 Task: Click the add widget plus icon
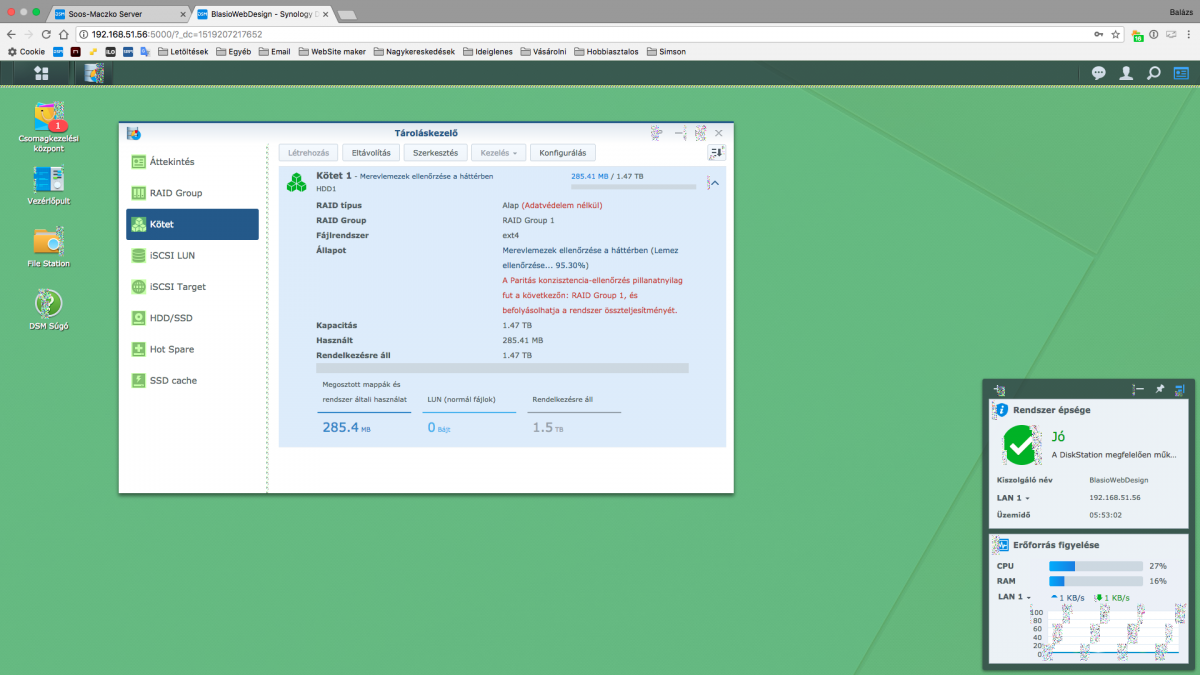tap(1000, 389)
